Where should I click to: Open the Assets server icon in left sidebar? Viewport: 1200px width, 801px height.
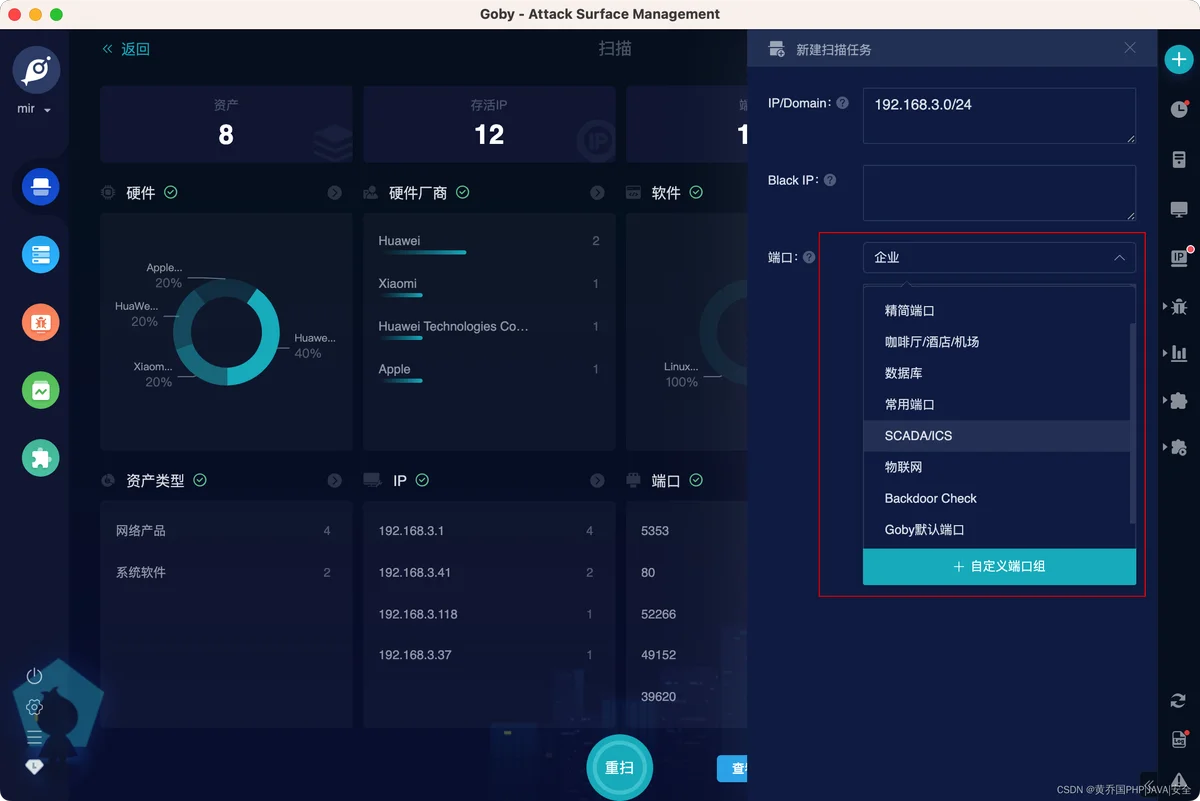(41, 255)
